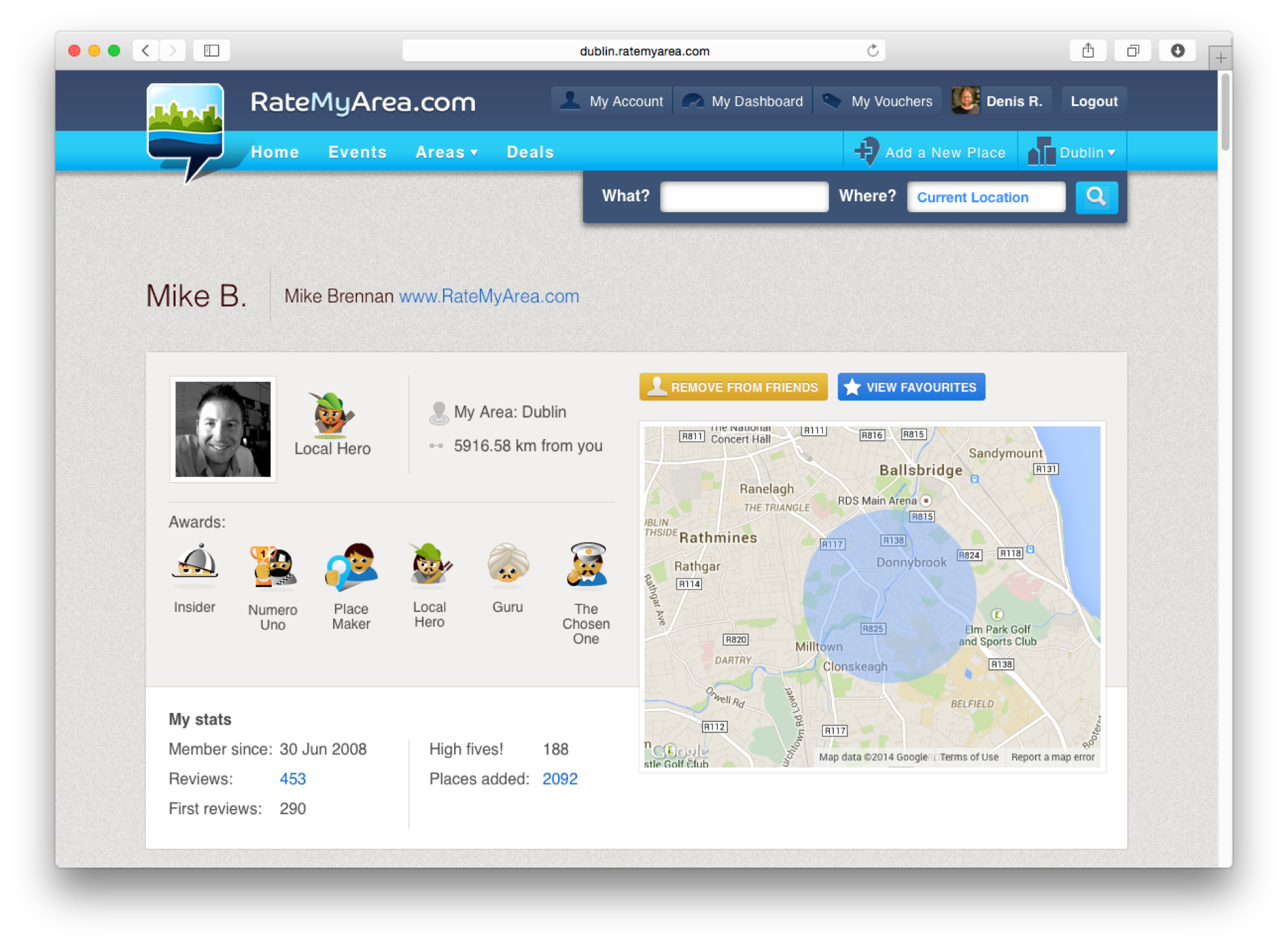Viewport: 1288px width, 947px height.
Task: Open the Dublin city selector dropdown
Action: [x=1072, y=152]
